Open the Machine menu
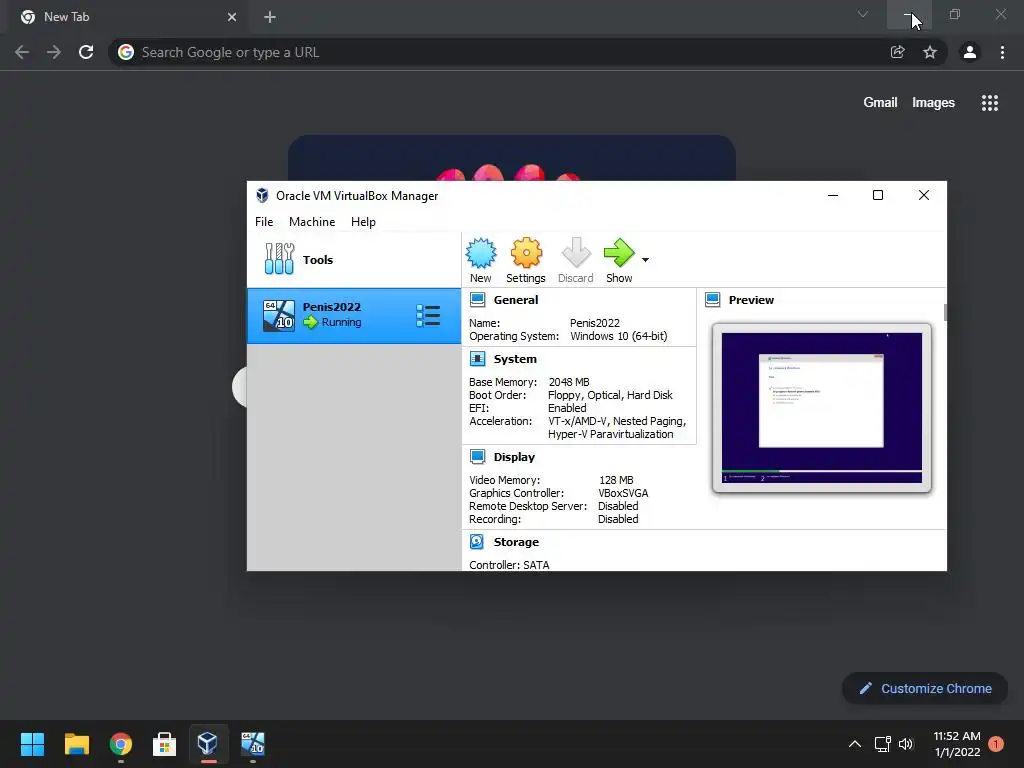Screen dimensions: 1024x768 (x=312, y=221)
